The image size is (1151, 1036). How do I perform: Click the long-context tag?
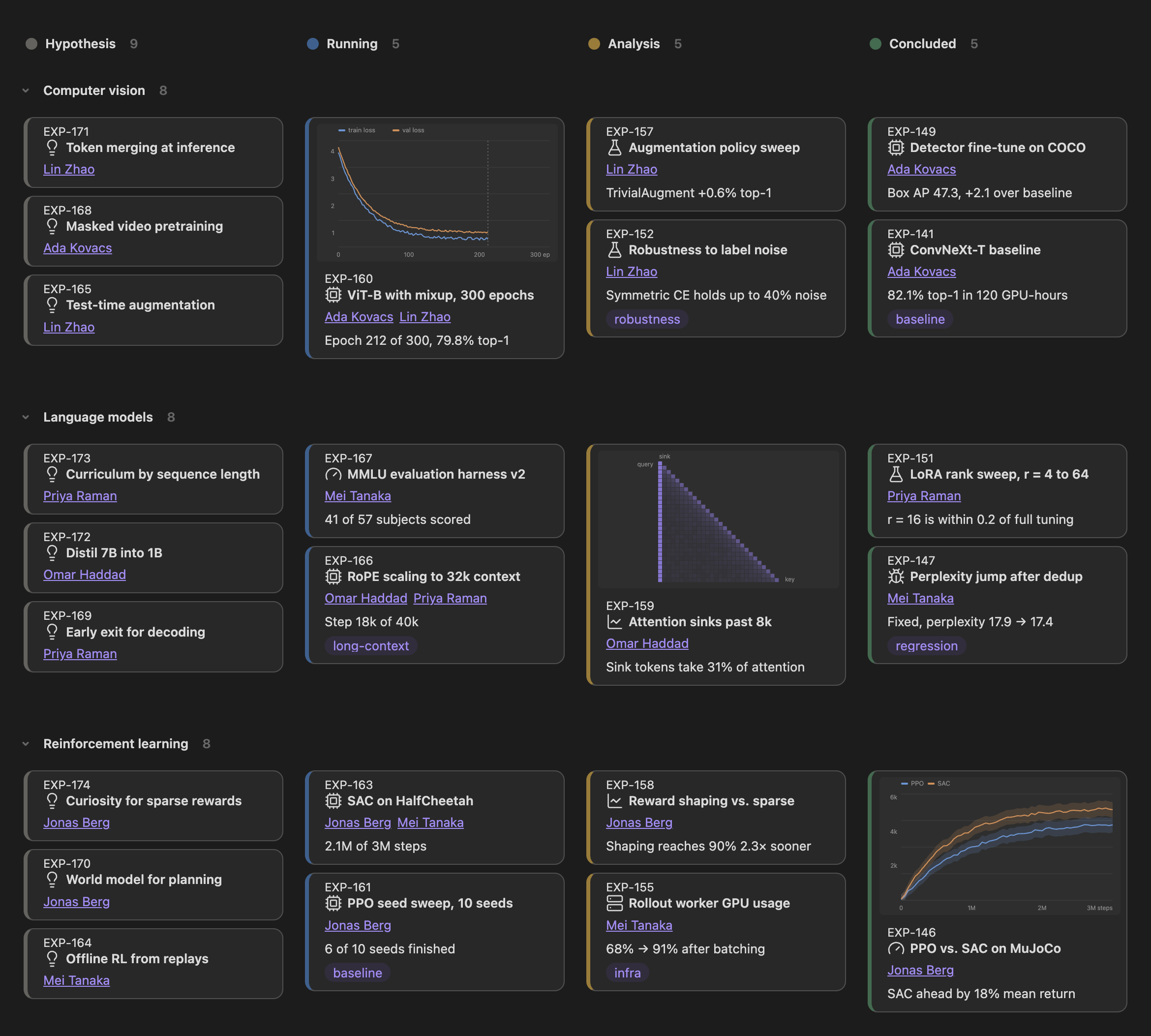[371, 646]
